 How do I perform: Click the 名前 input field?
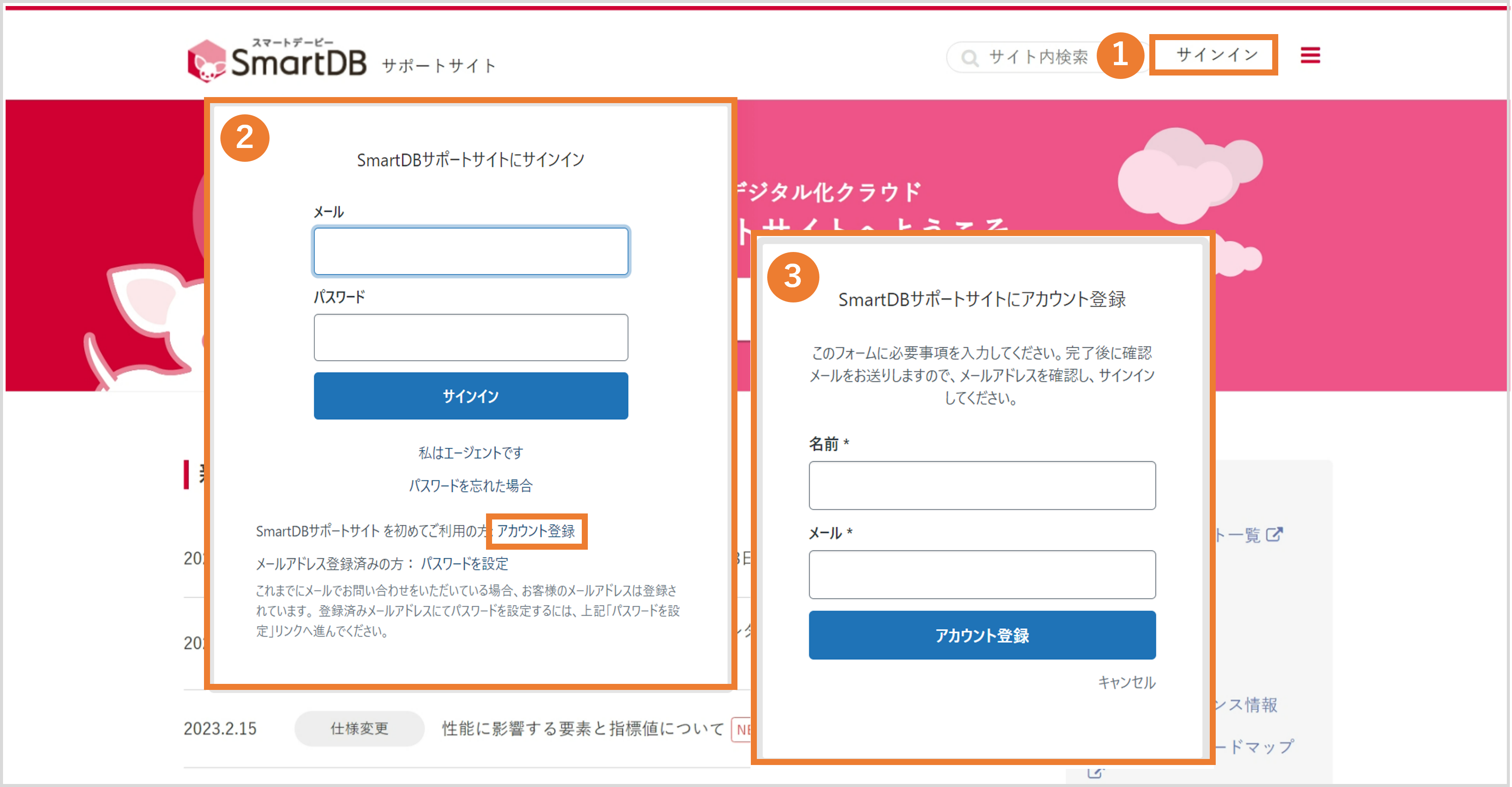pos(982,485)
